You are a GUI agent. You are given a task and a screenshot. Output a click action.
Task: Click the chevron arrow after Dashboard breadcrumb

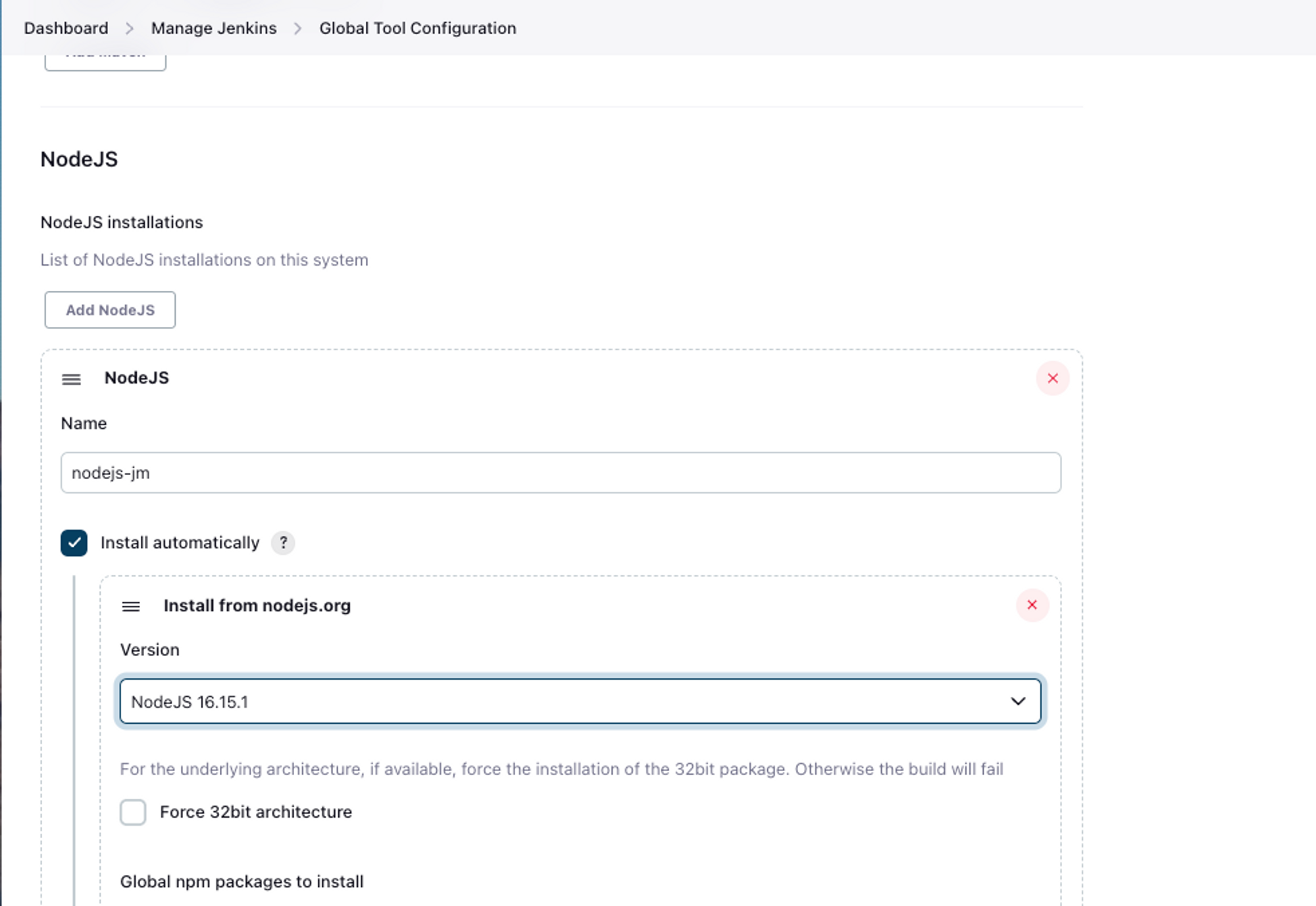pyautogui.click(x=130, y=28)
